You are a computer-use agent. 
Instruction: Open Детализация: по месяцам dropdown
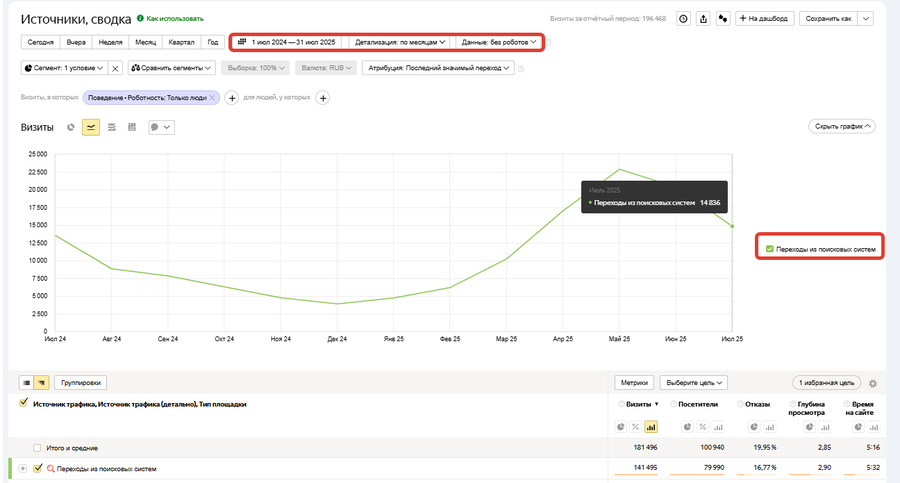pos(399,42)
